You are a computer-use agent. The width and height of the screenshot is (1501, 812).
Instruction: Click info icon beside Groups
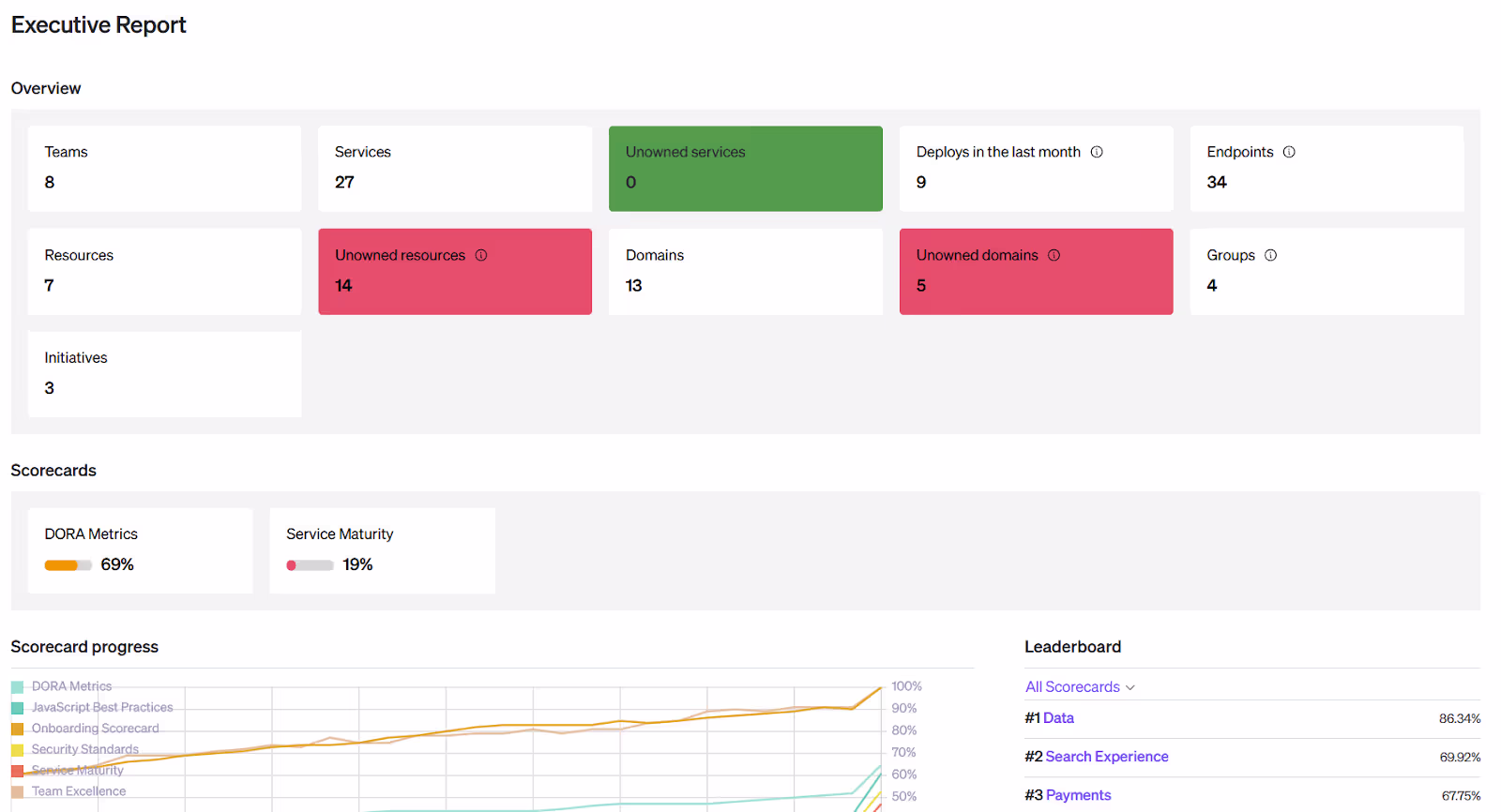pyautogui.click(x=1270, y=255)
